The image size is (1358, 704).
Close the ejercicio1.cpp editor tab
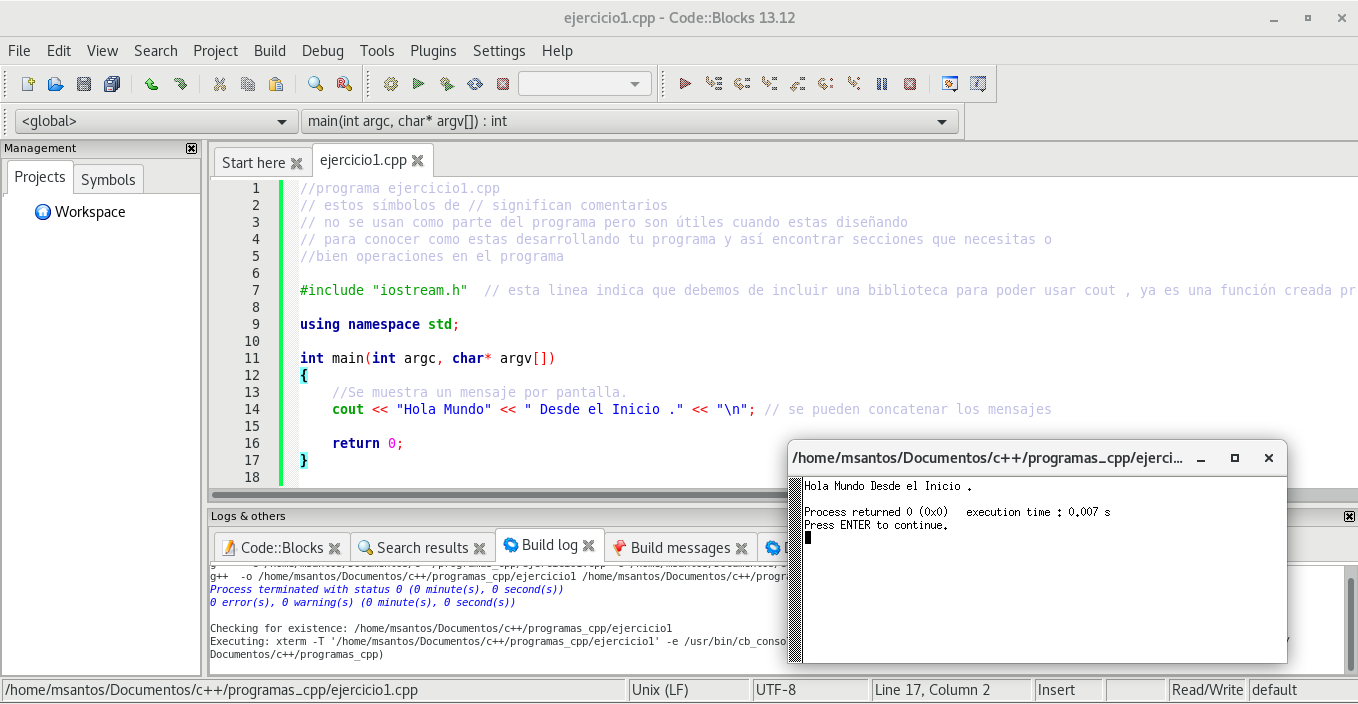point(417,161)
